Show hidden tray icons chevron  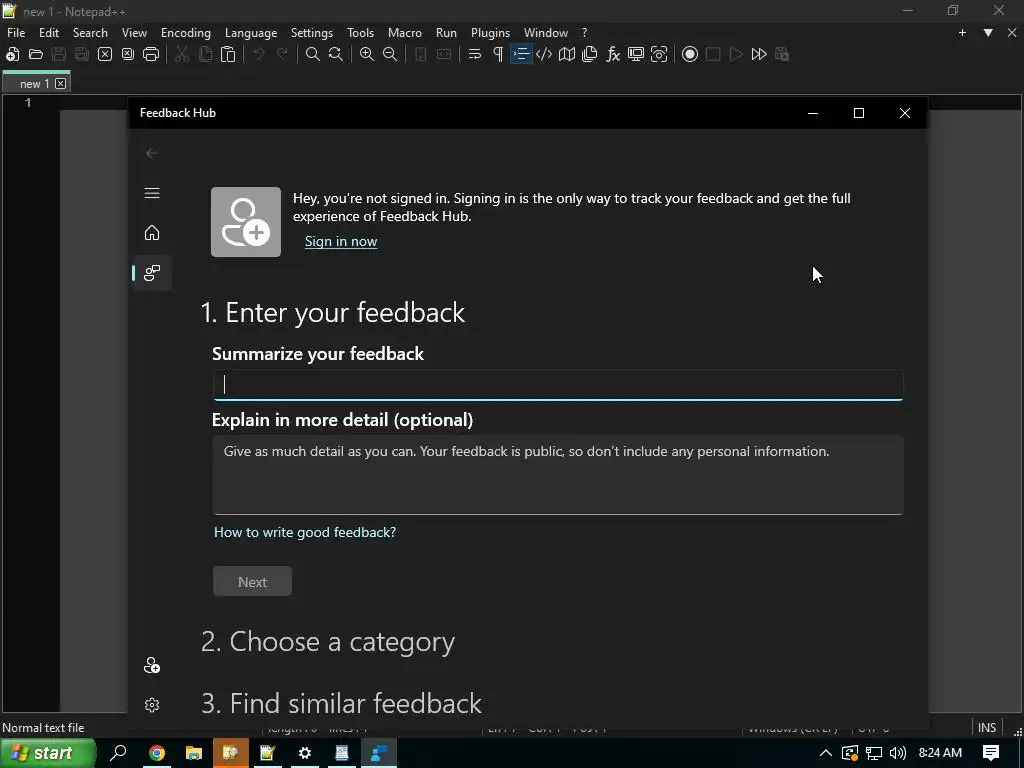pos(825,753)
